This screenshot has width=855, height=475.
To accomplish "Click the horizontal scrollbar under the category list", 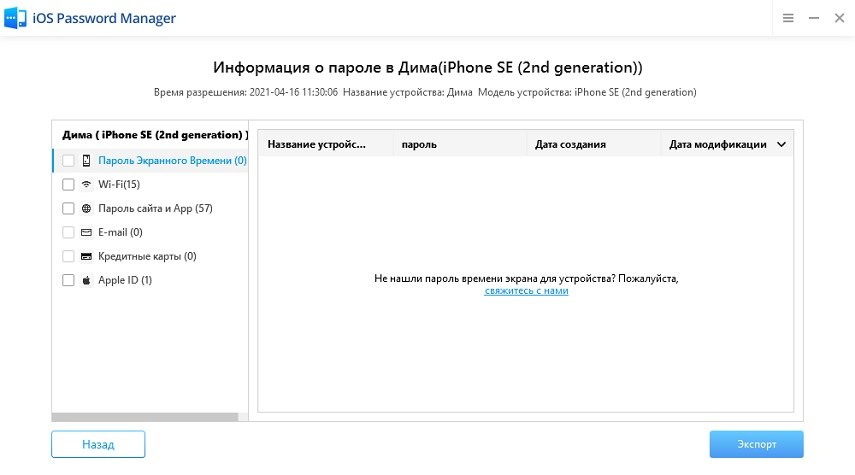I will coord(145,417).
